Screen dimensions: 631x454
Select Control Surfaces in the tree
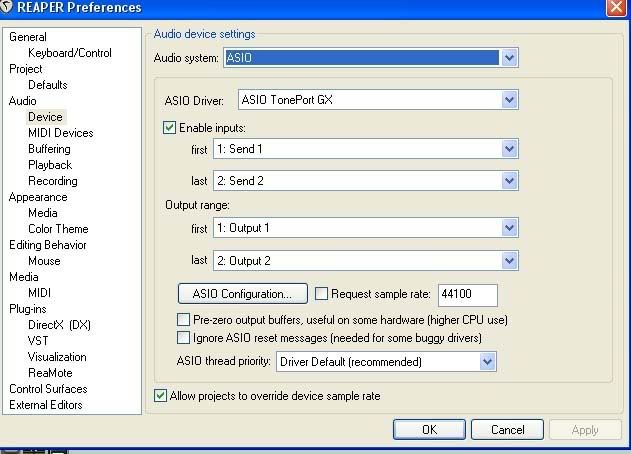[48, 389]
